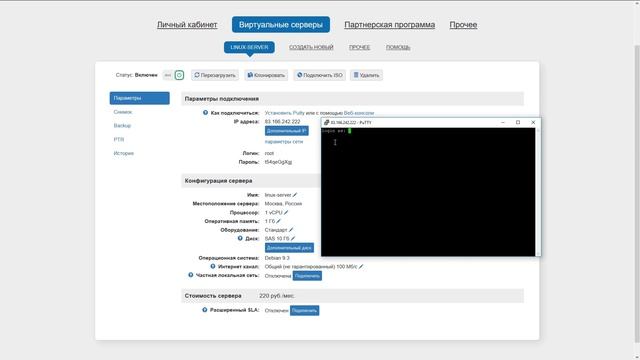Edit the Диск size pencil icon

coord(293,239)
